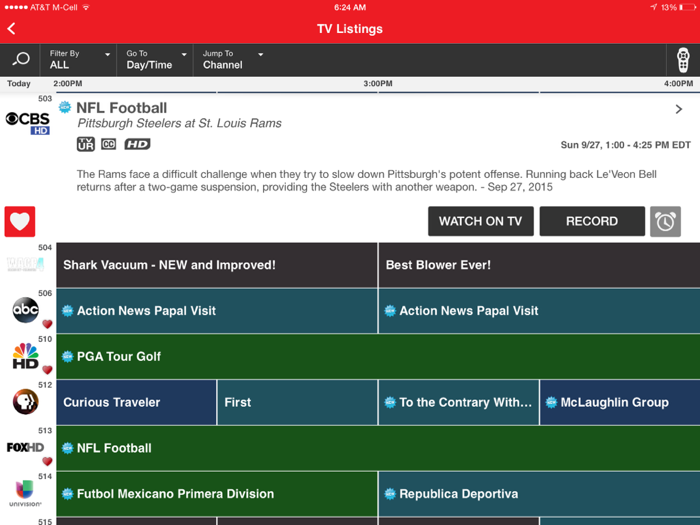The image size is (700, 525).
Task: Click the Today label in timeline
Action: 19,83
